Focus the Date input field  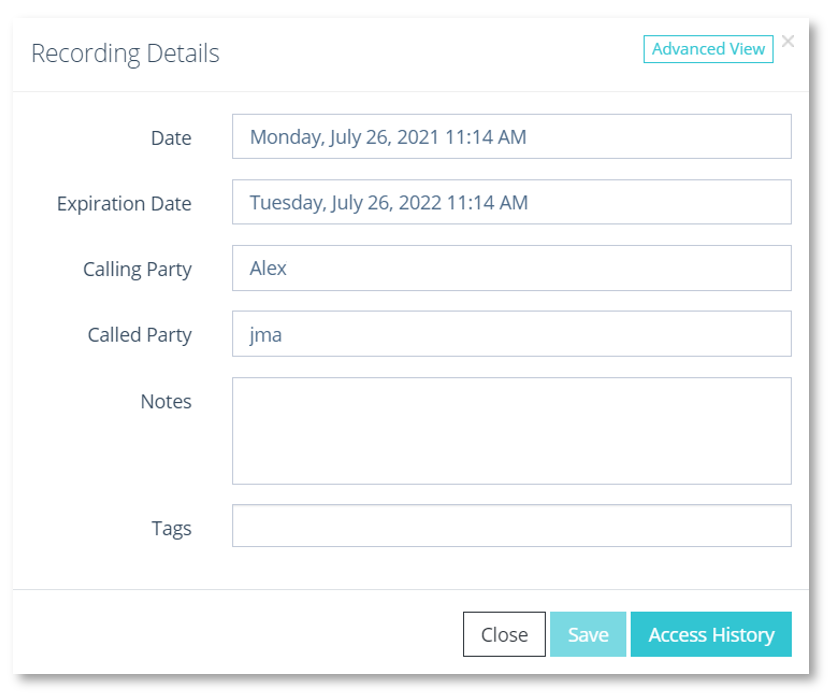(x=511, y=137)
